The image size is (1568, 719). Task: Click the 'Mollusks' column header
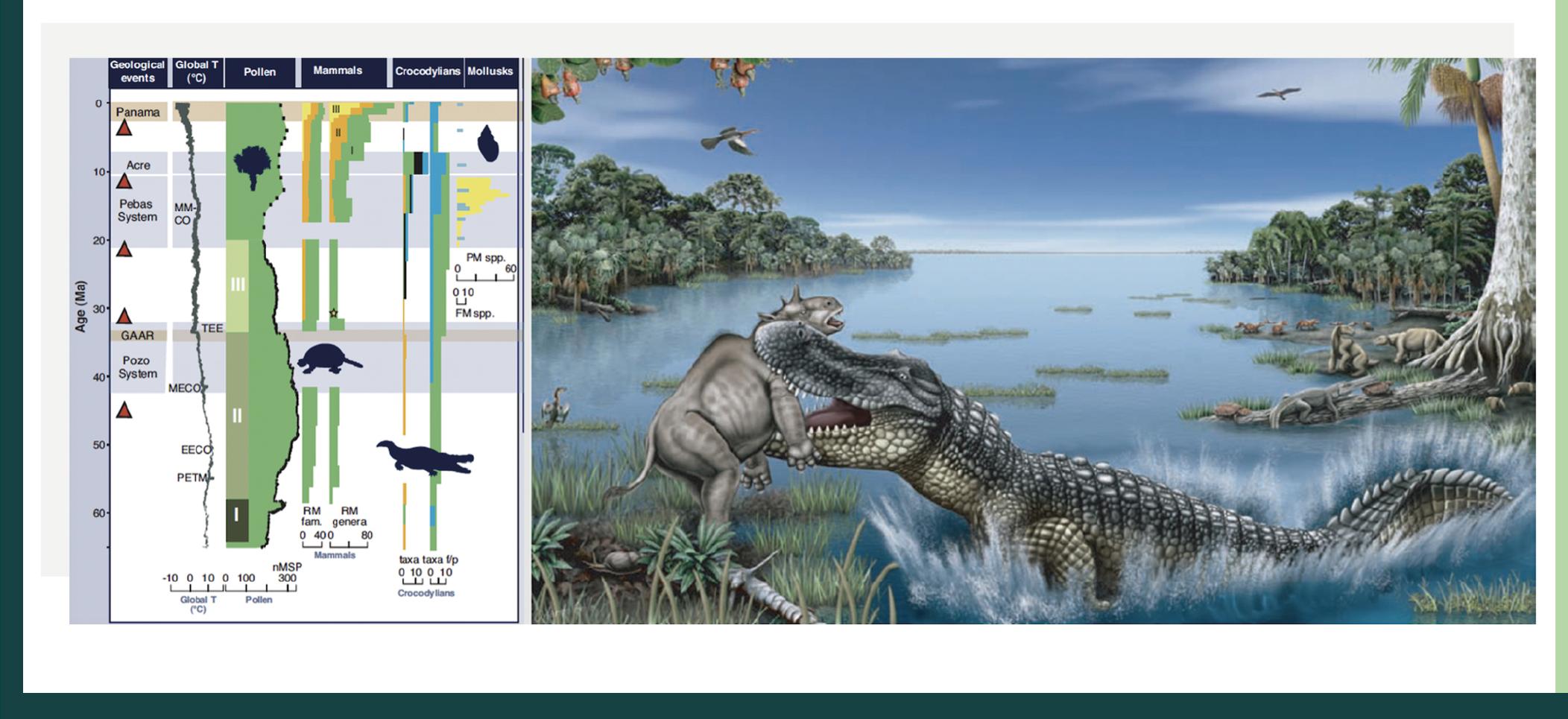click(490, 72)
